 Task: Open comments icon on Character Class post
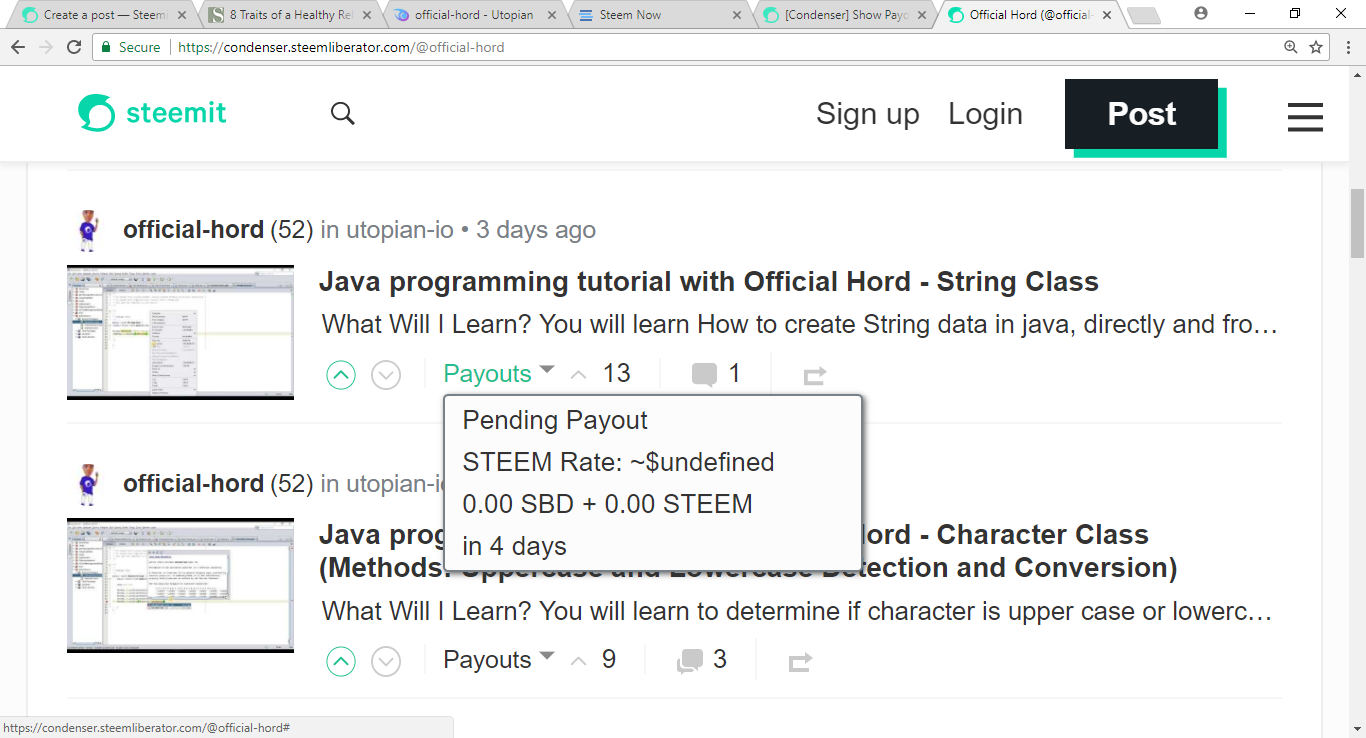pos(690,661)
